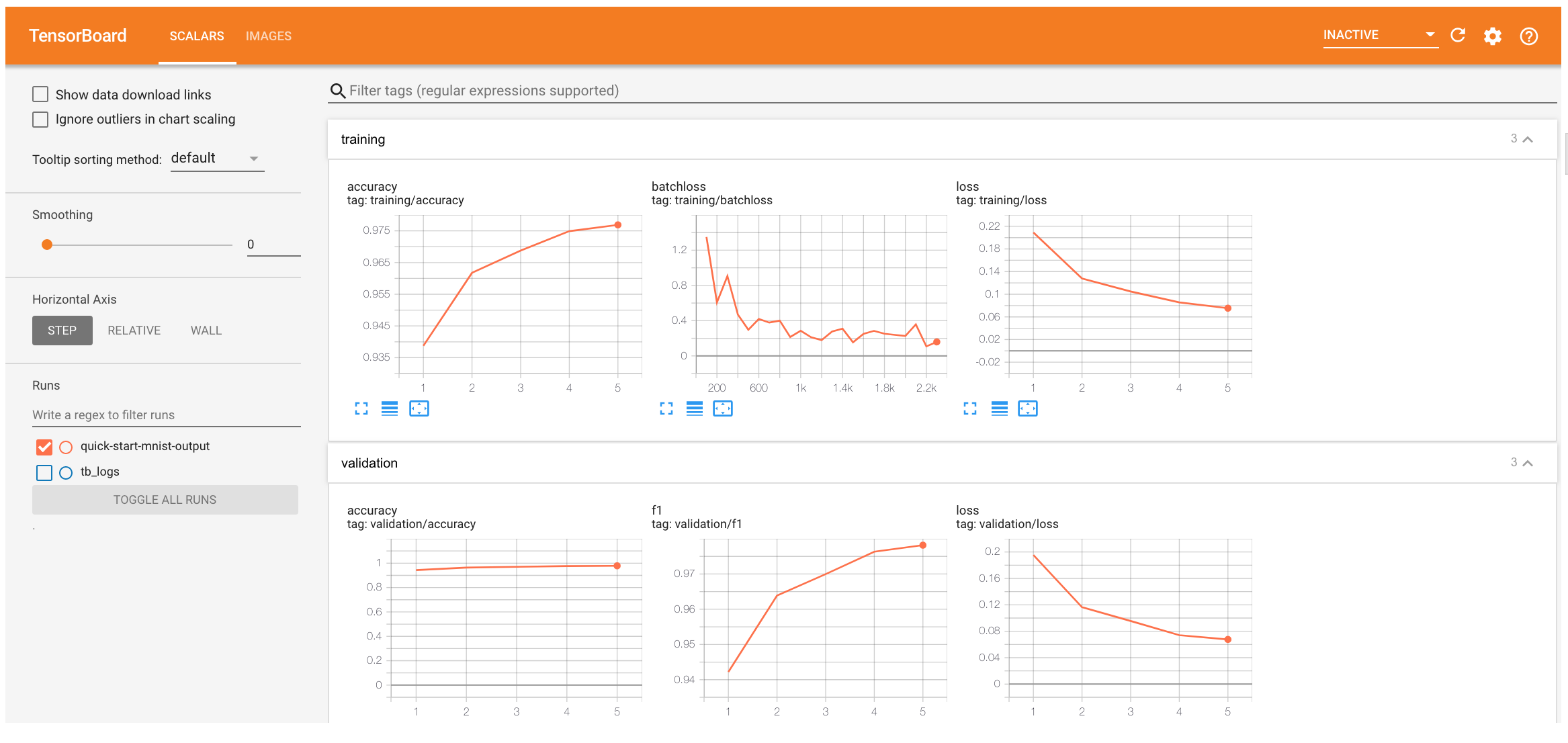Check Ignore outliers in chart scaling

pos(41,120)
